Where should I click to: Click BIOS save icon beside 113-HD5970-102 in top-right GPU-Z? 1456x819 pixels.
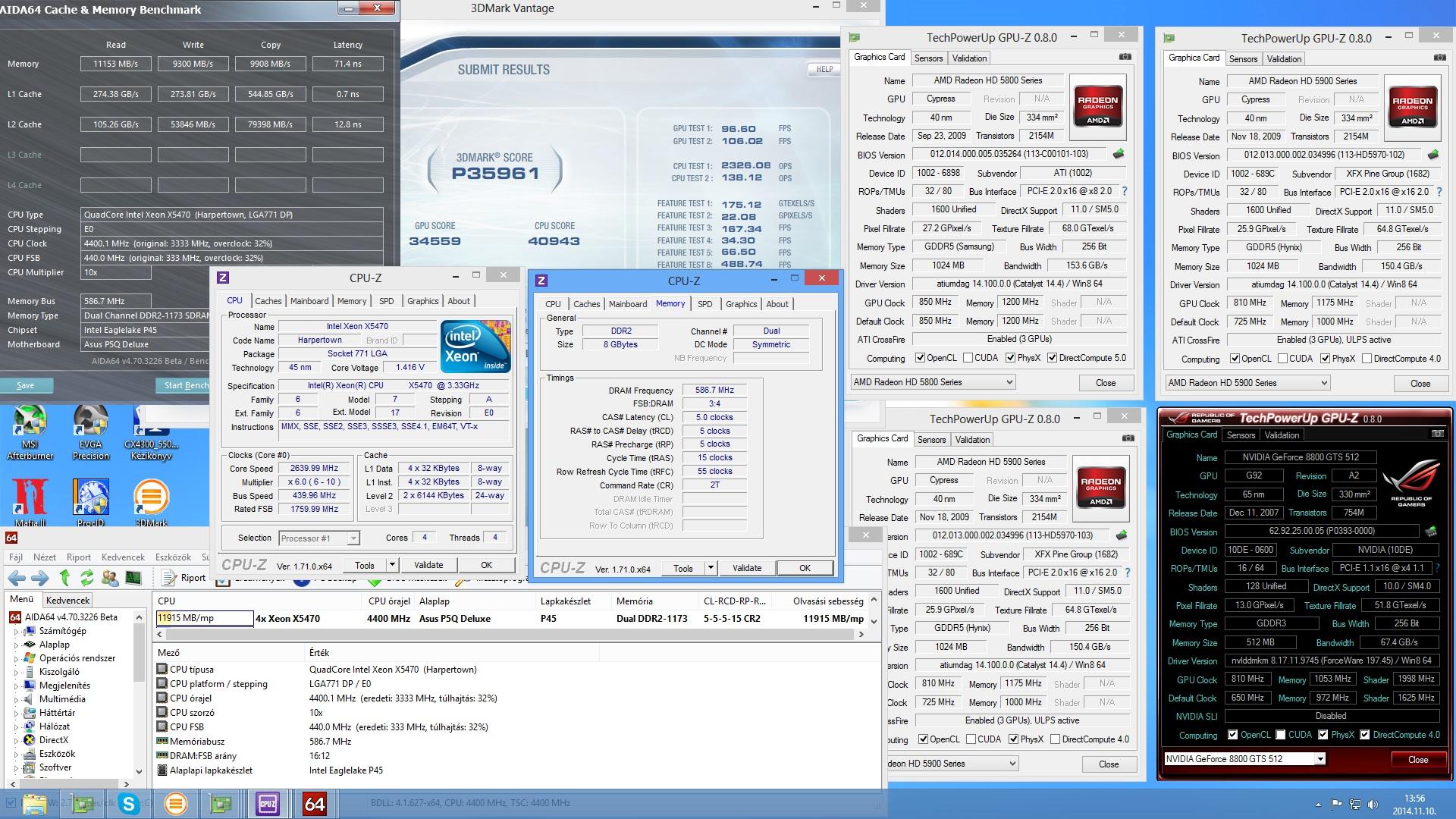click(x=1432, y=155)
